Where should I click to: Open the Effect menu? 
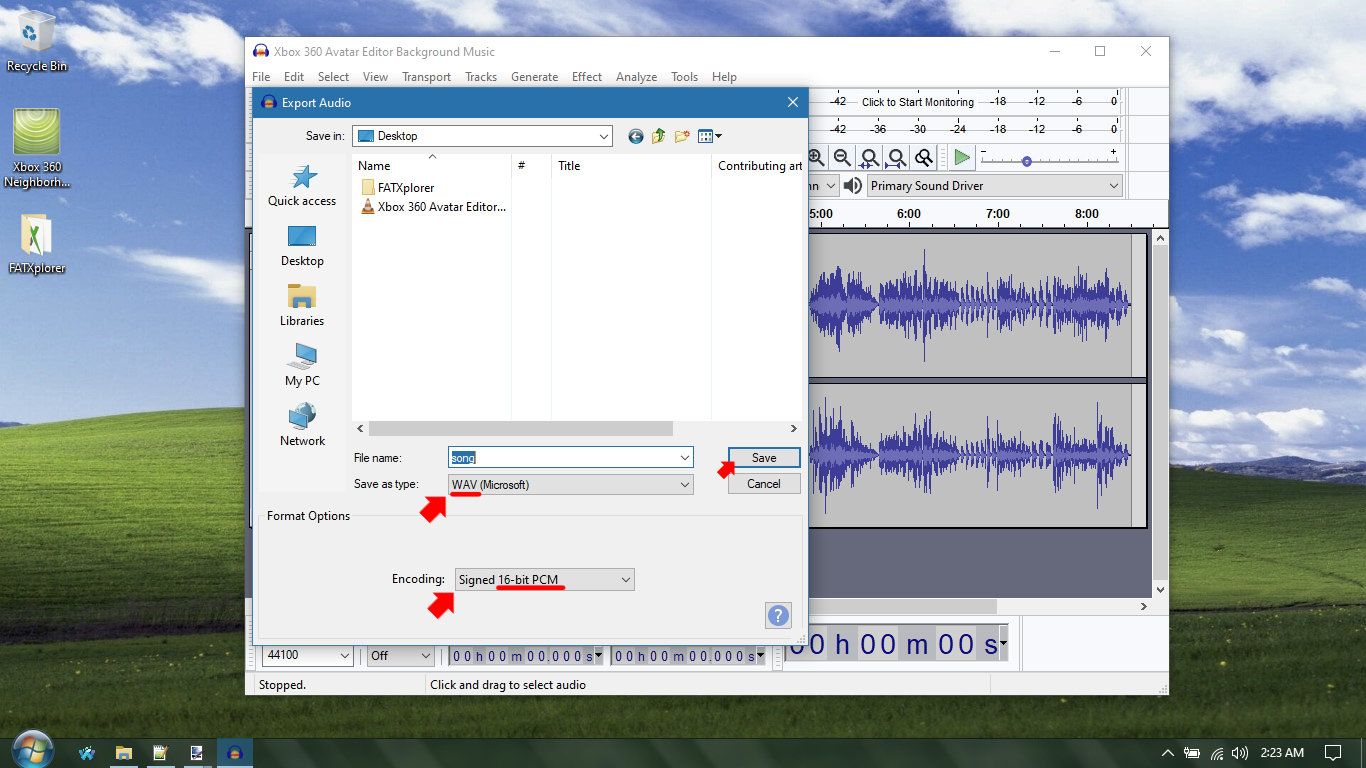pos(587,77)
